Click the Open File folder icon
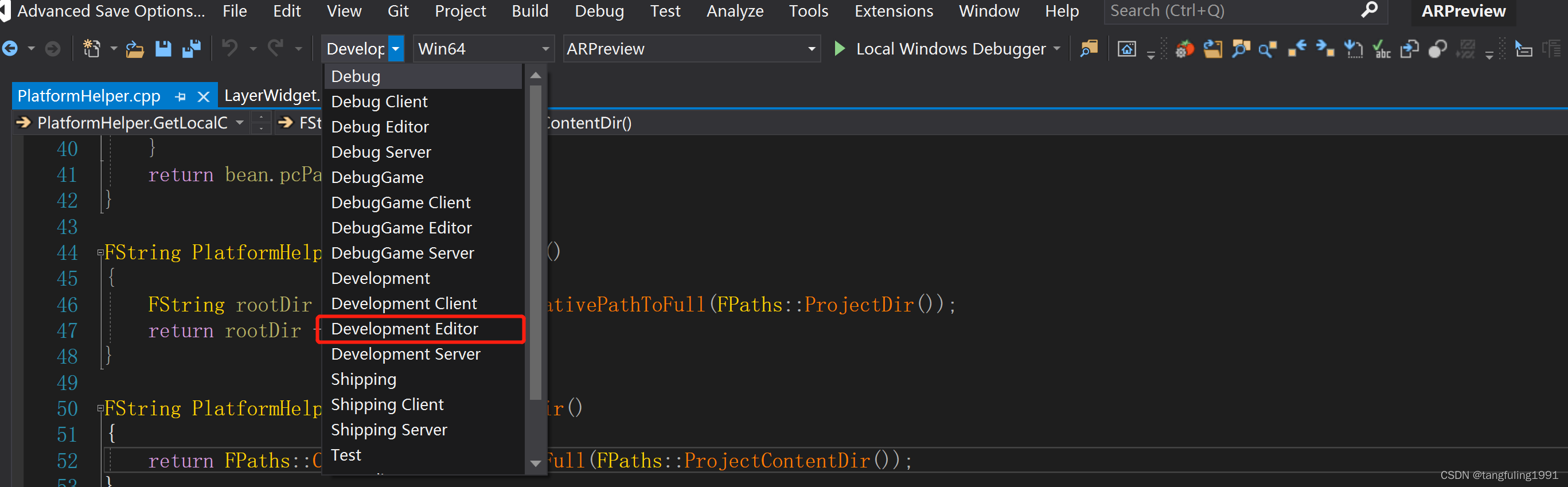Screen dimensions: 1568x487 pyautogui.click(x=135, y=49)
